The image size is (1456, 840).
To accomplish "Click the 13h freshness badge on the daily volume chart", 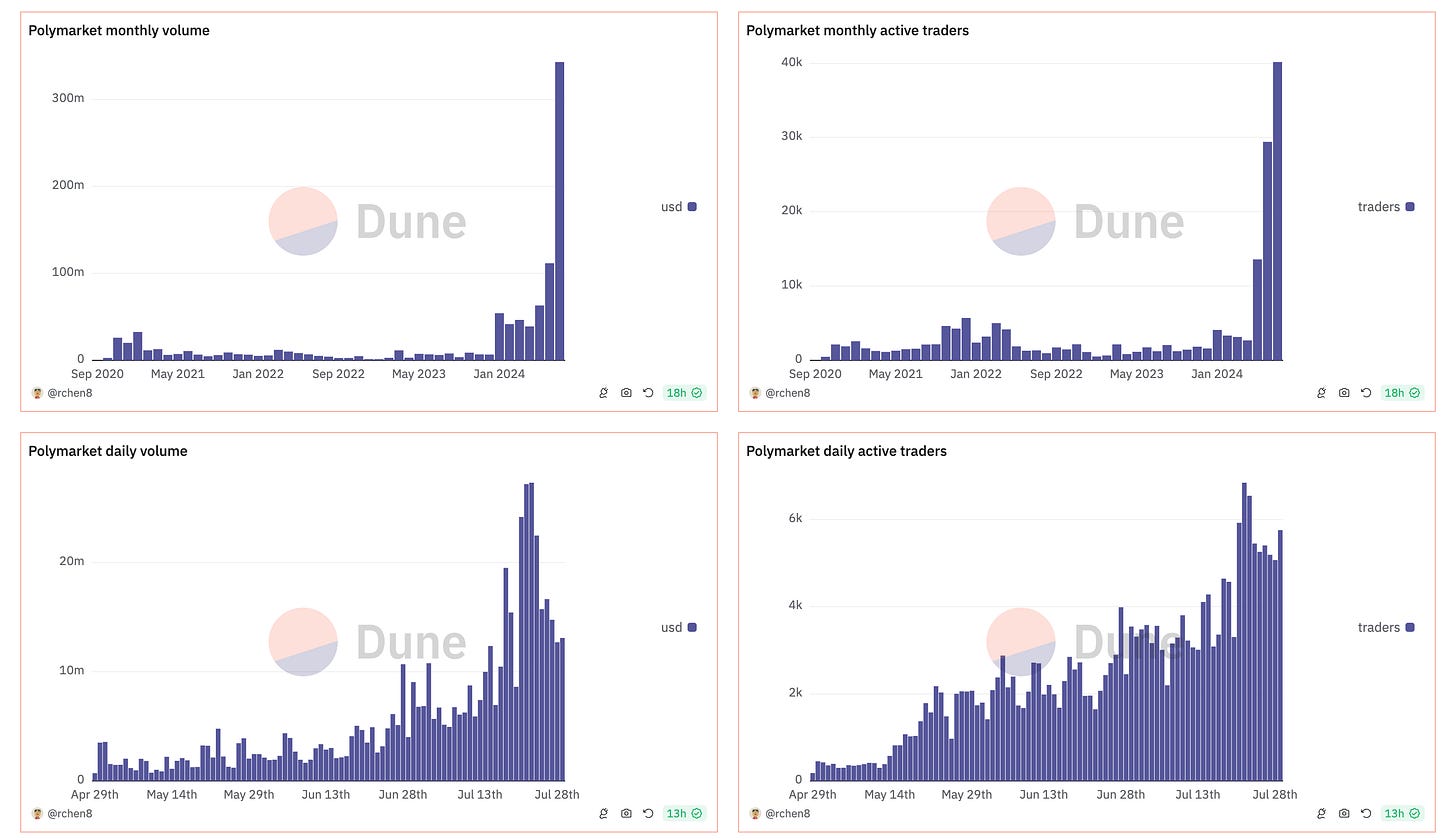I will (684, 813).
